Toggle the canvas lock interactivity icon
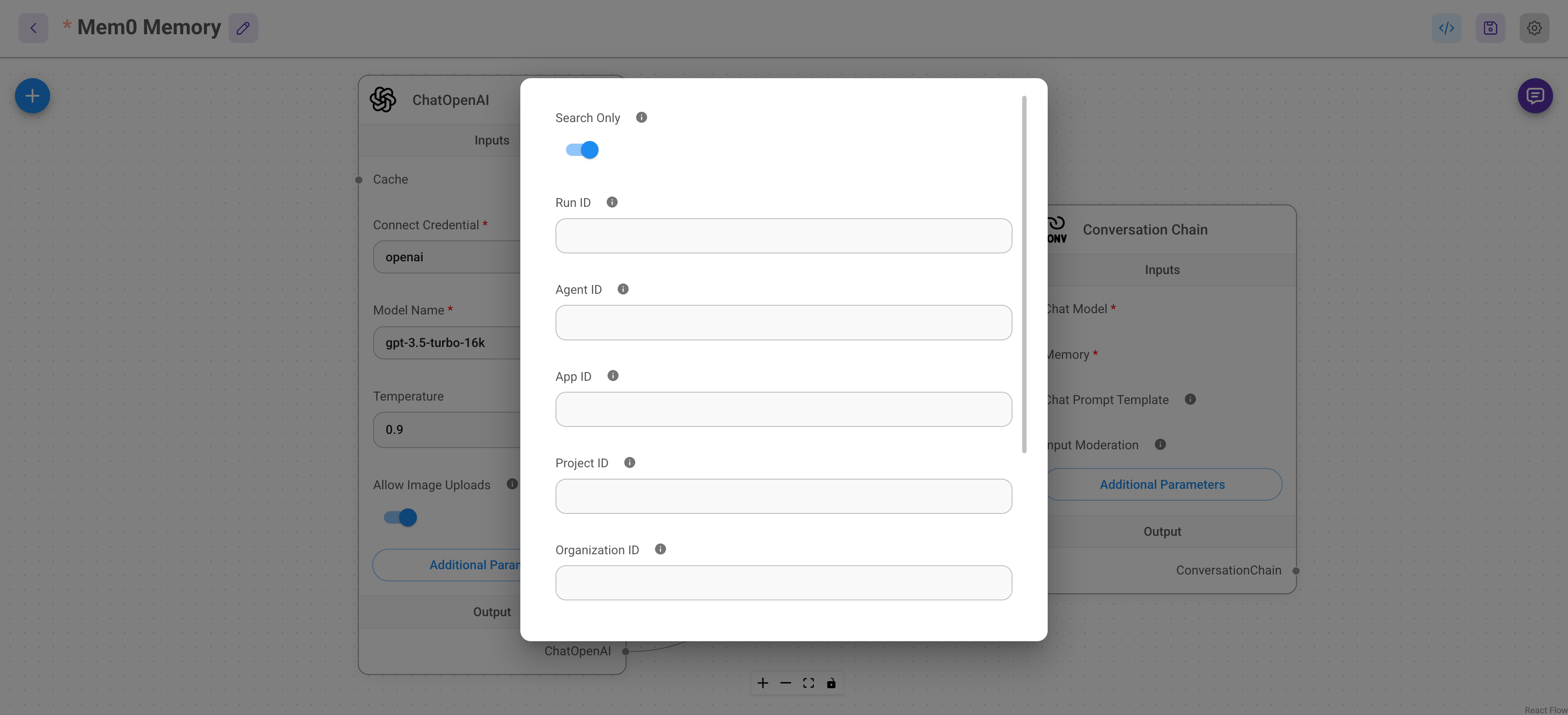1568x715 pixels. 831,683
